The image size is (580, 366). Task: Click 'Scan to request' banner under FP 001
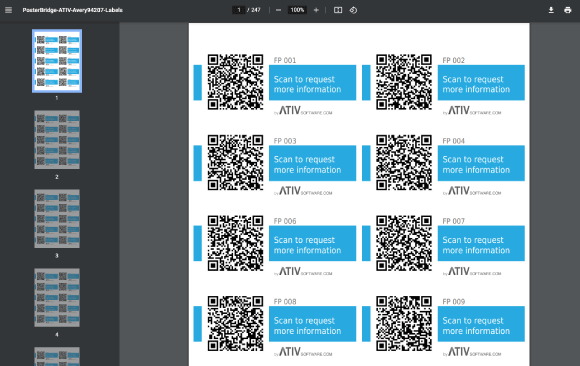click(313, 83)
